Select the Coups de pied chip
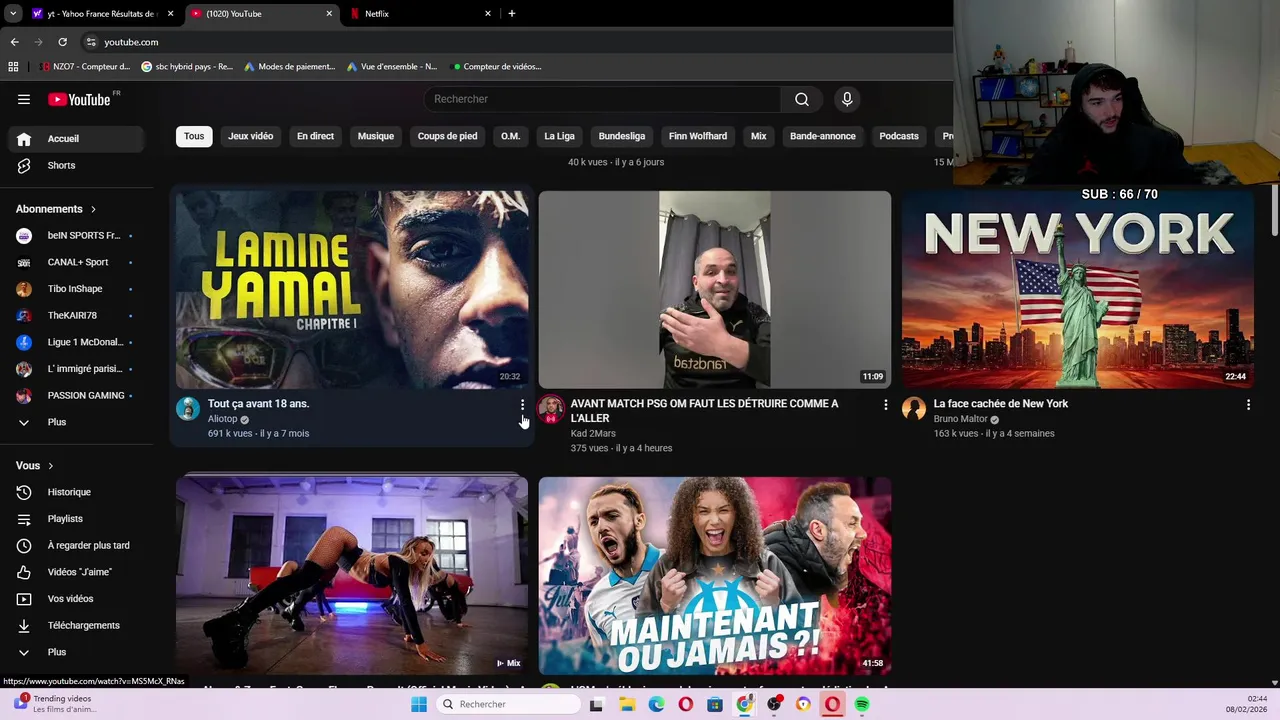 coord(447,136)
